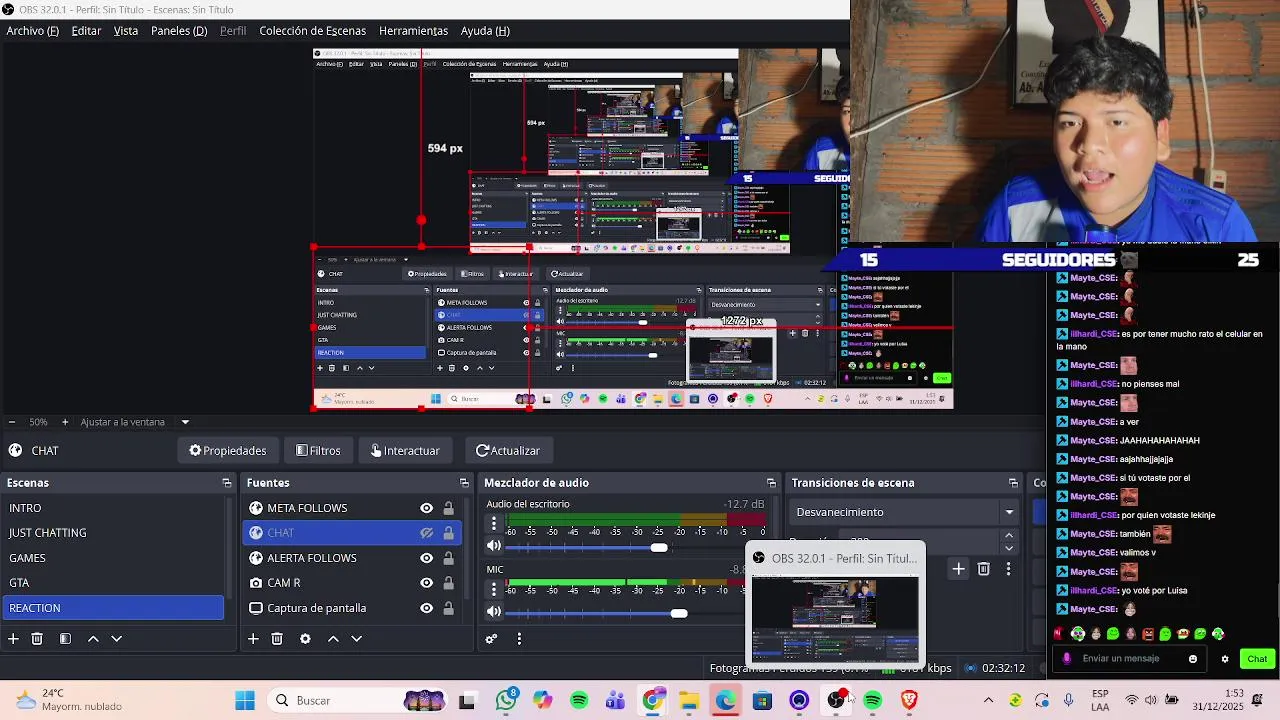Click the Propiedades button
Screen dimensions: 1280x720
228,451
